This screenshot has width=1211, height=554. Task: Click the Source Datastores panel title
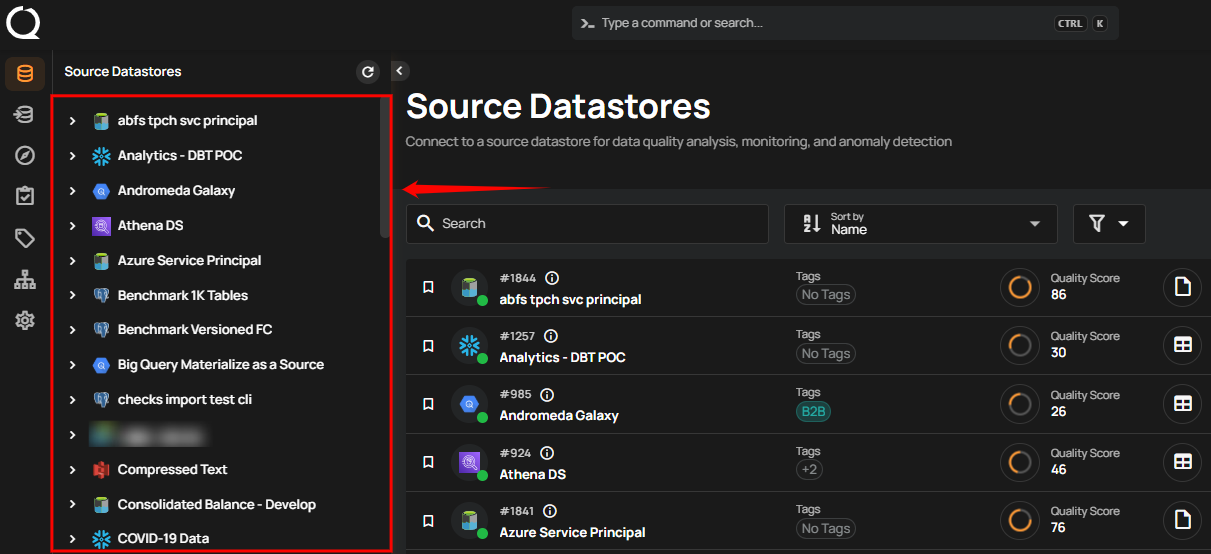click(x=123, y=72)
